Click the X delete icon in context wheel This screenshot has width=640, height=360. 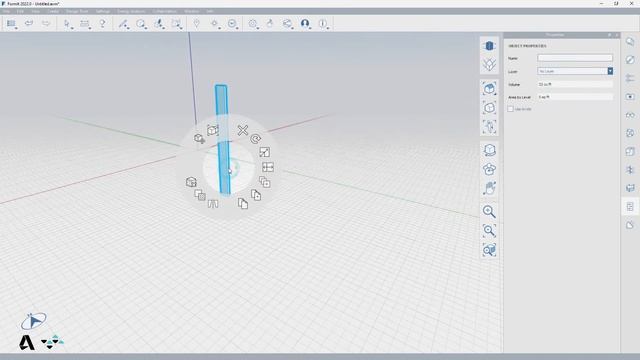pos(243,130)
